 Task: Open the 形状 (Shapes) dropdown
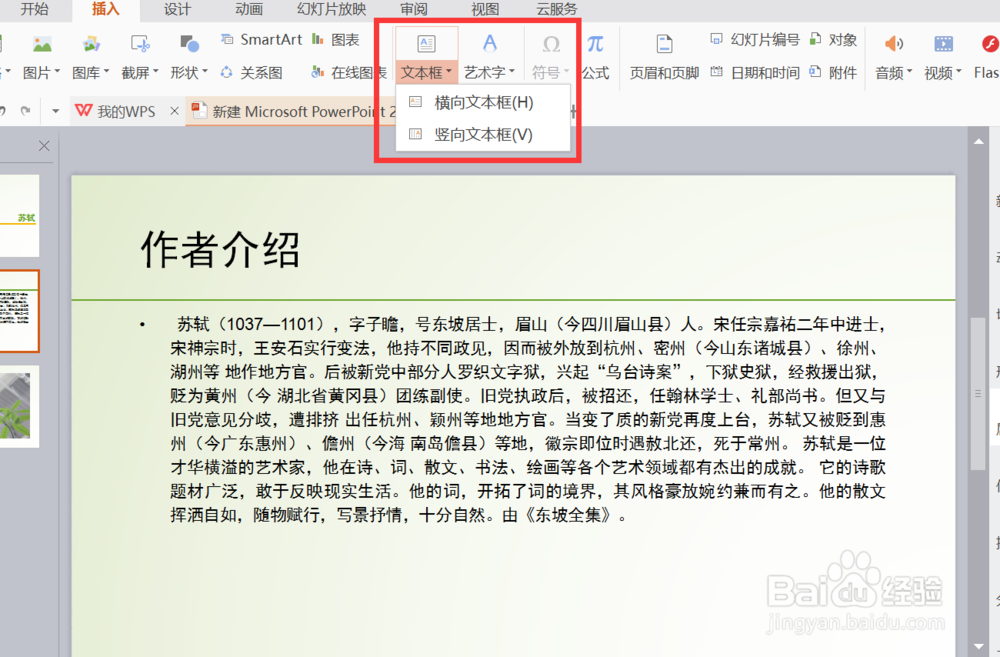tap(187, 71)
